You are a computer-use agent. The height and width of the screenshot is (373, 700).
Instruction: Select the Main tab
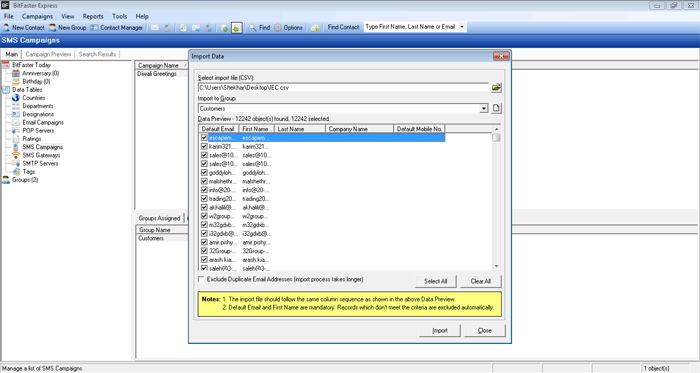pos(12,54)
